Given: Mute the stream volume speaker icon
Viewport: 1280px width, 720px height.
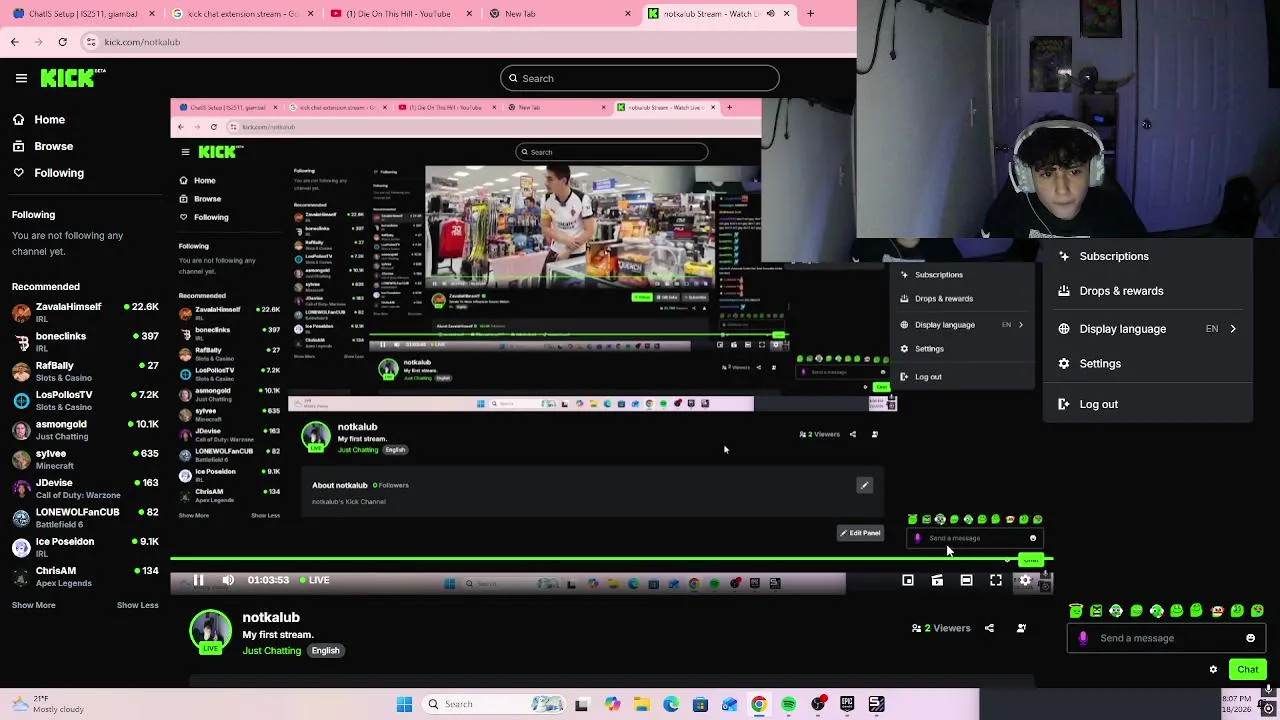Looking at the screenshot, I should point(228,580).
